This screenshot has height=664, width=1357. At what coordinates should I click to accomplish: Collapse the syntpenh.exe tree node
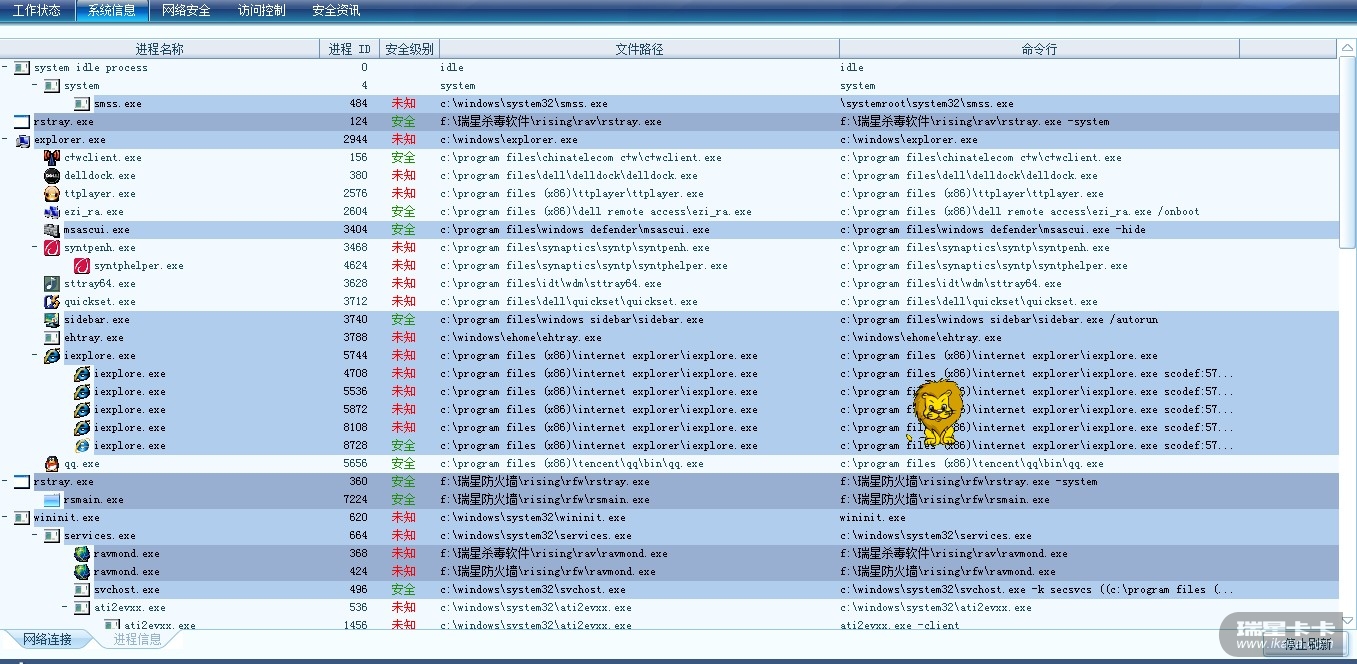coord(35,248)
